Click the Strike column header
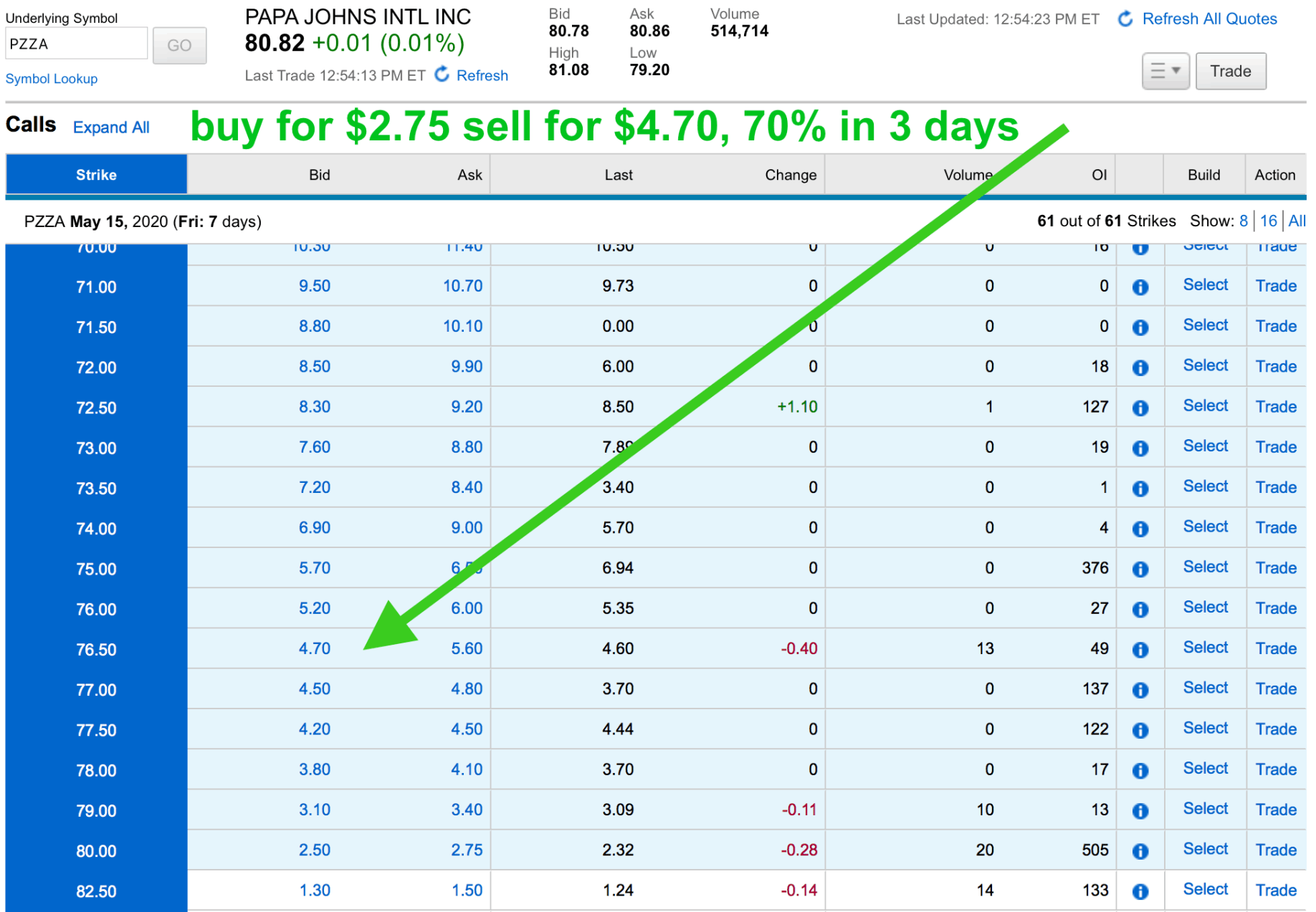Screen dimensions: 1316x912 pos(96,175)
